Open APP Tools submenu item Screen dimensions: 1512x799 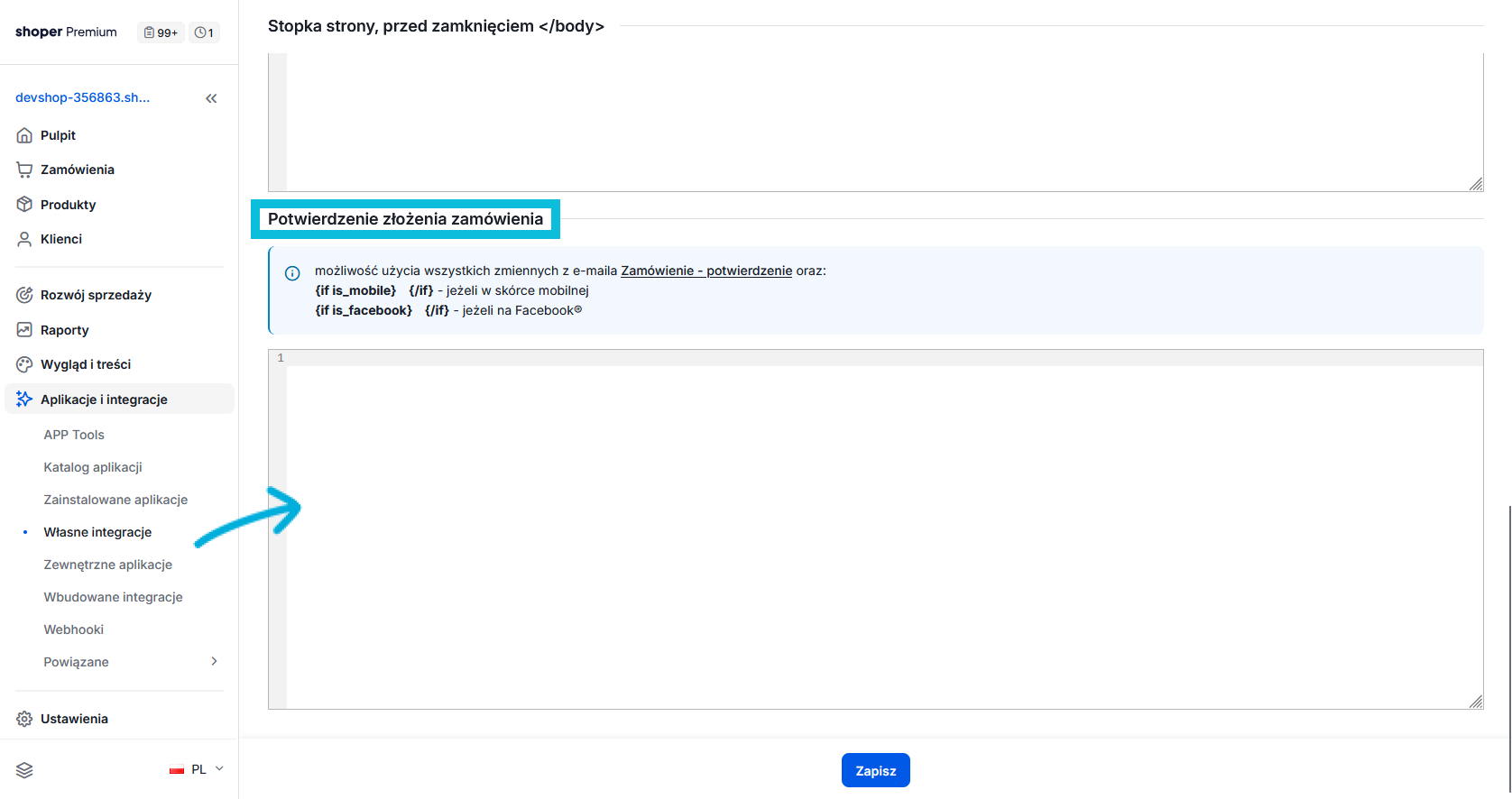(74, 435)
